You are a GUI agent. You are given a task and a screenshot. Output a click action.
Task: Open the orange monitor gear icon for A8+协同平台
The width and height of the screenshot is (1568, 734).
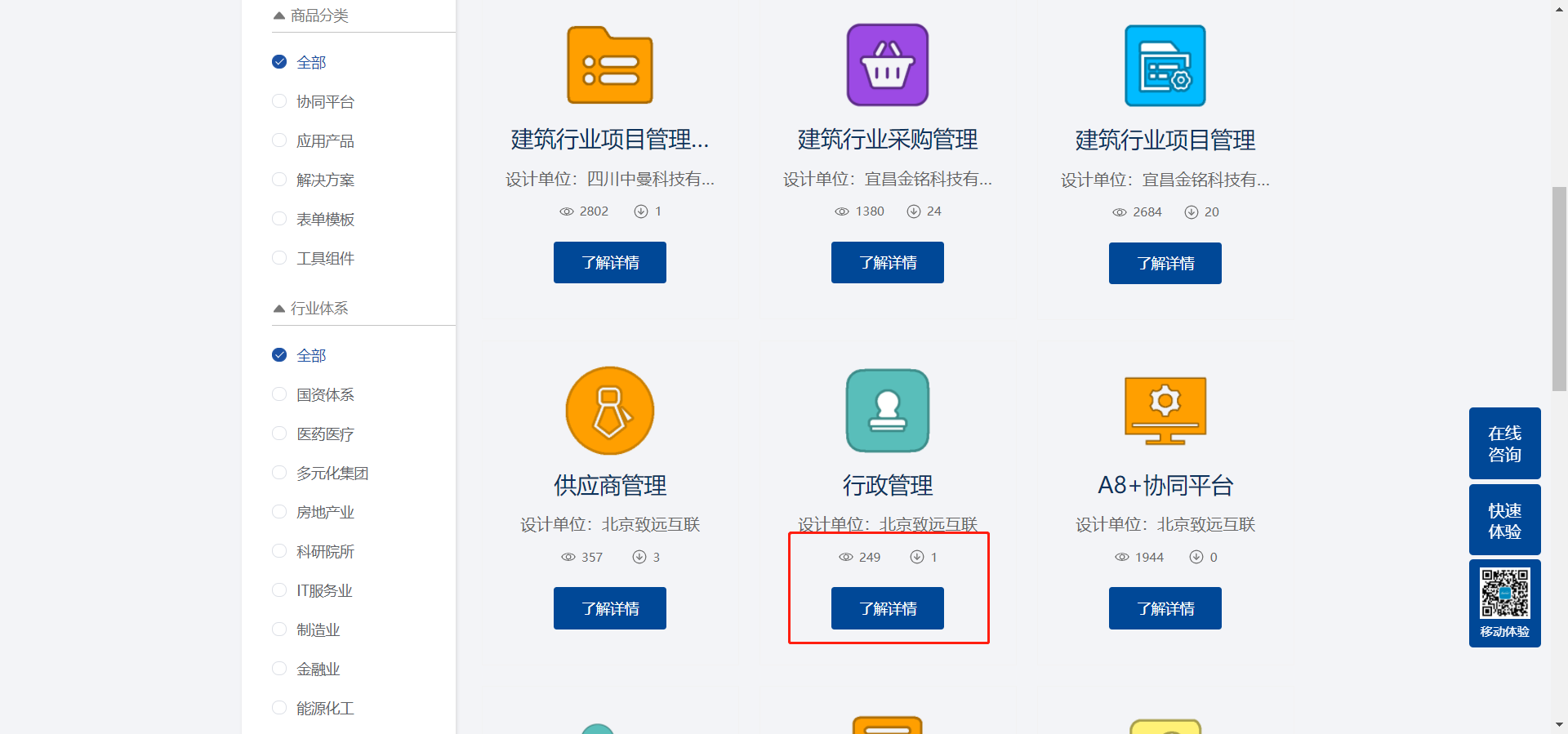point(1165,411)
